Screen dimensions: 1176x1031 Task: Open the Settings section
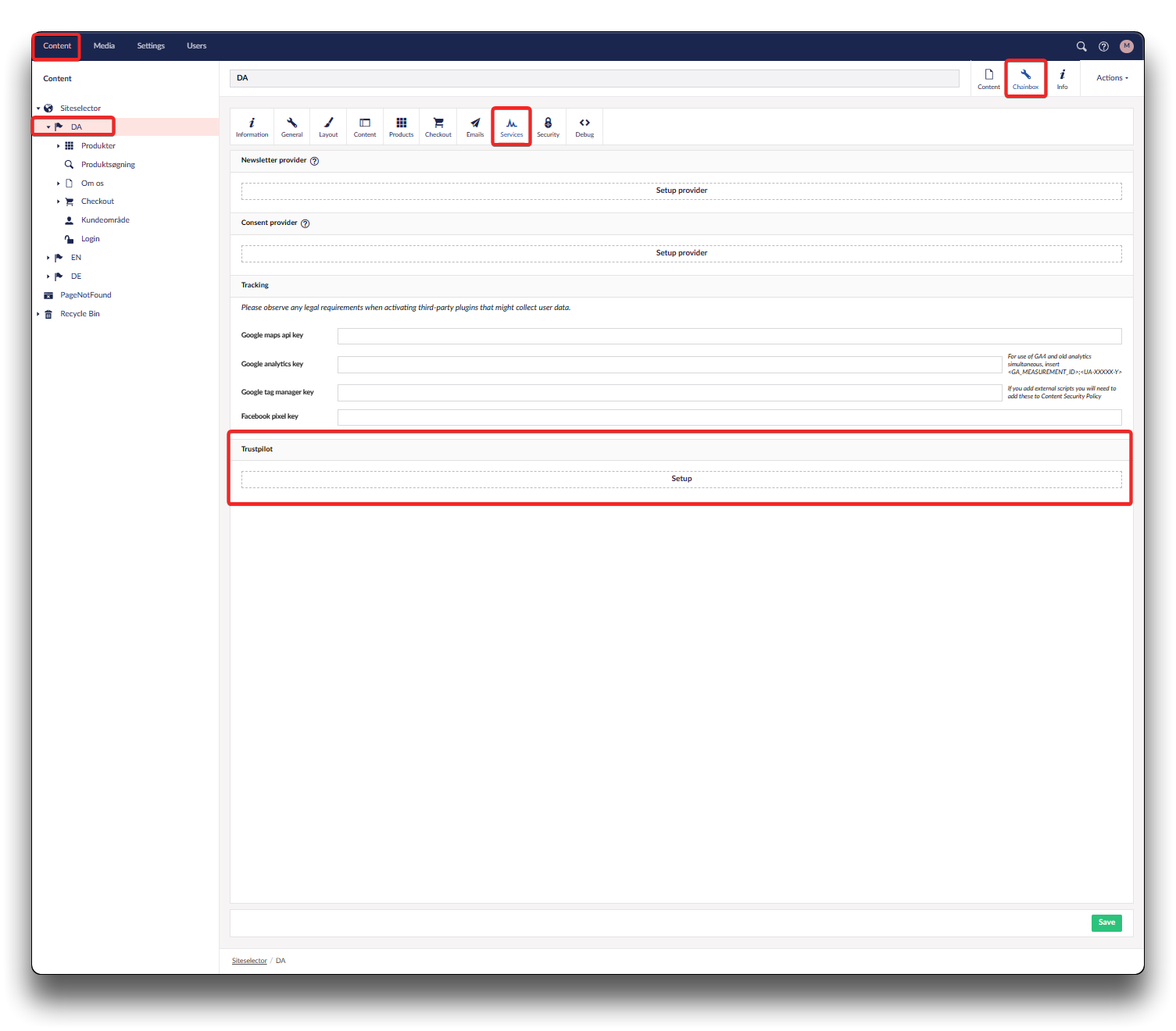tap(151, 46)
